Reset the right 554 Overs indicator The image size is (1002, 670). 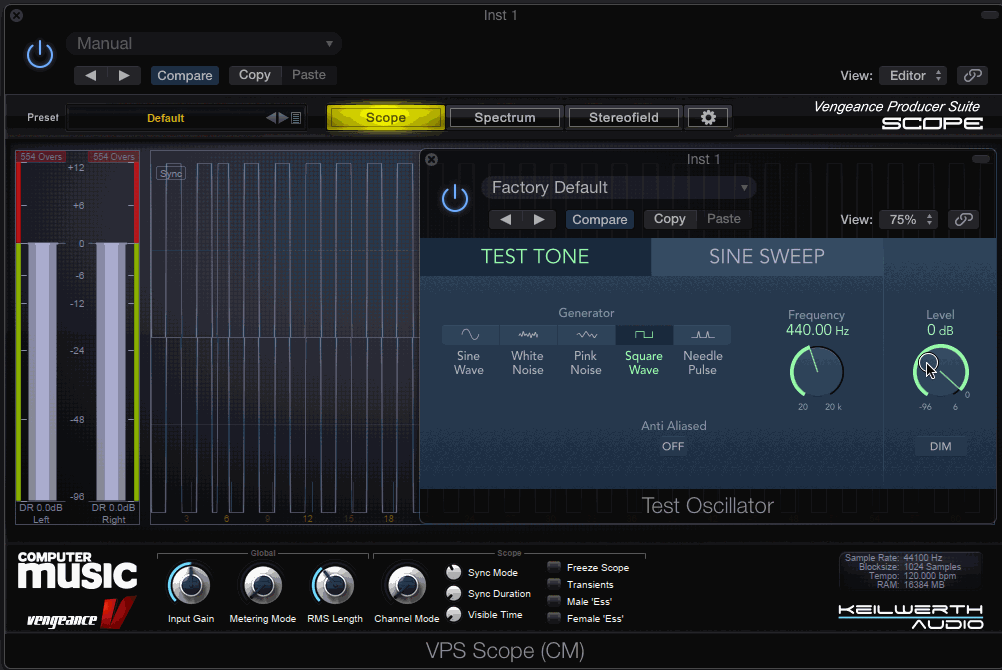[x=114, y=157]
